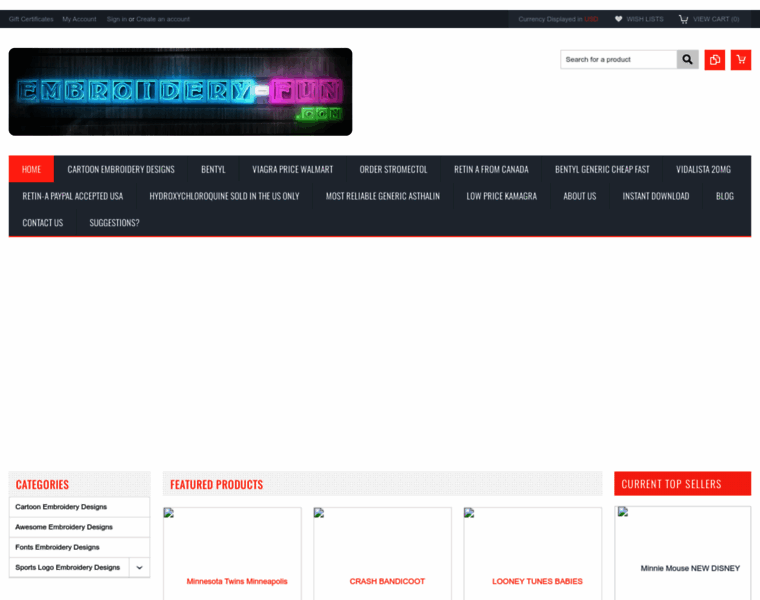Open Viagra Price Walmart menu item
The width and height of the screenshot is (760, 600).
[x=293, y=169]
